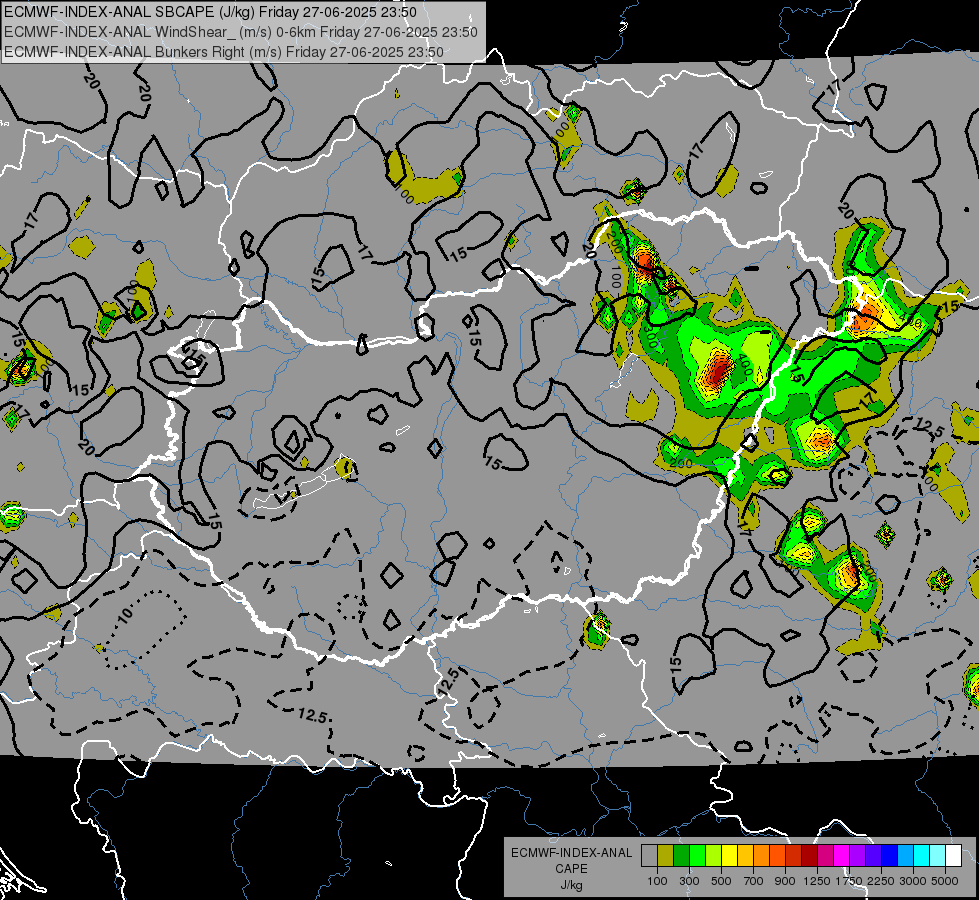This screenshot has width=979, height=900.
Task: Click the legend value 2250
Action: click(882, 881)
